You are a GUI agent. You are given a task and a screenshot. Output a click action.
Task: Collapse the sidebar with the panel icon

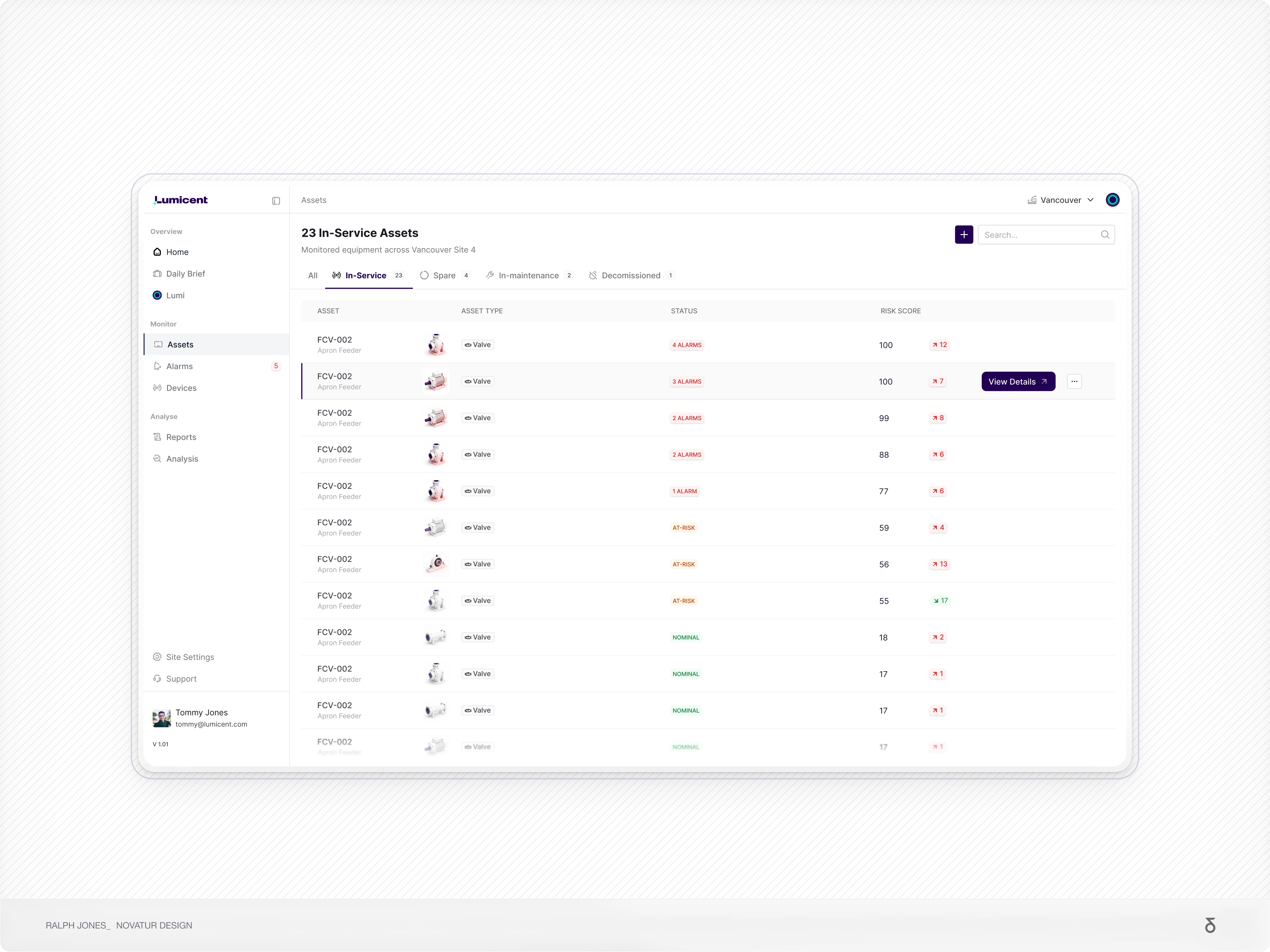coord(276,201)
